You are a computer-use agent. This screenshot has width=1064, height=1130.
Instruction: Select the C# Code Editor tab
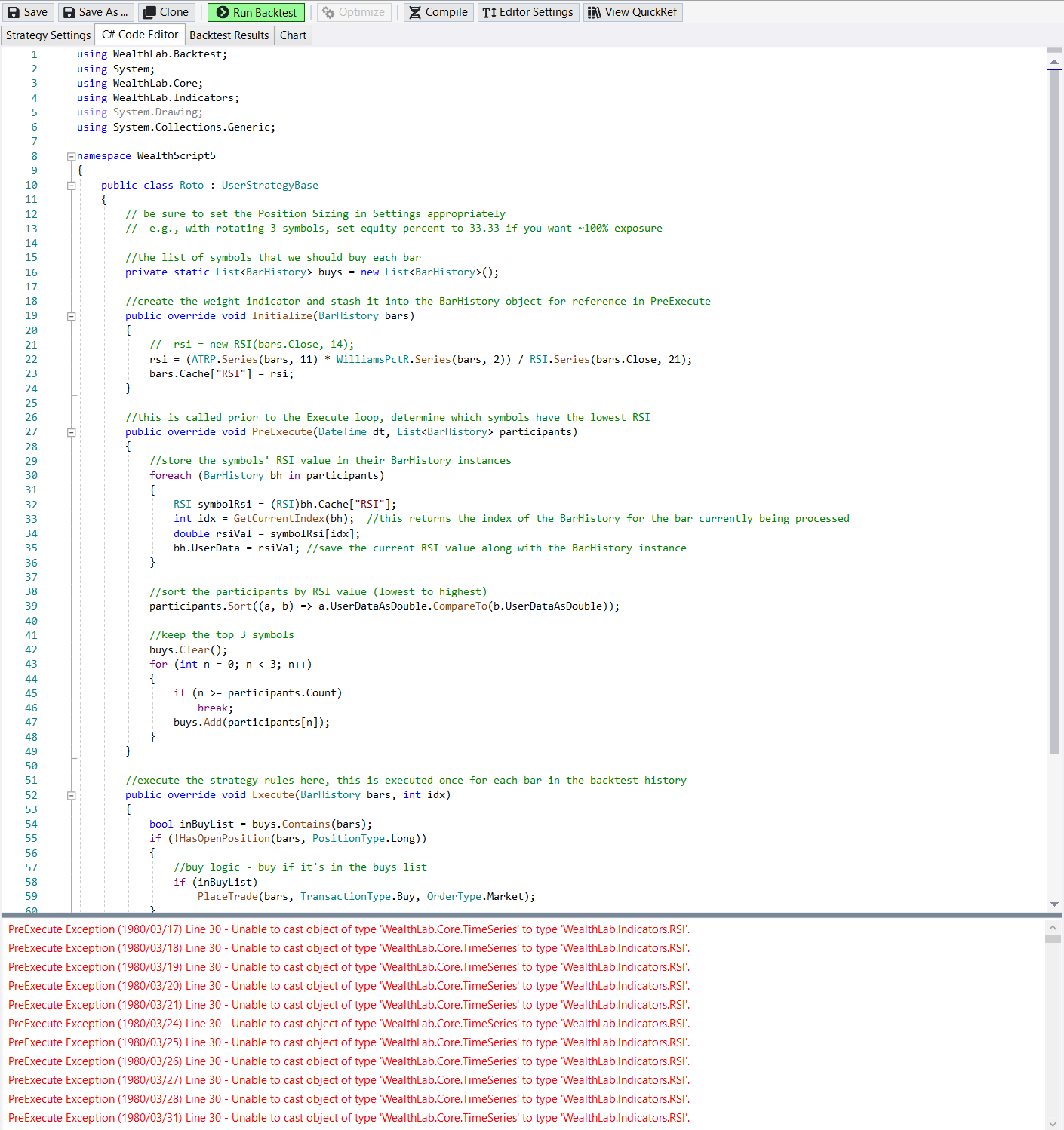tap(140, 35)
